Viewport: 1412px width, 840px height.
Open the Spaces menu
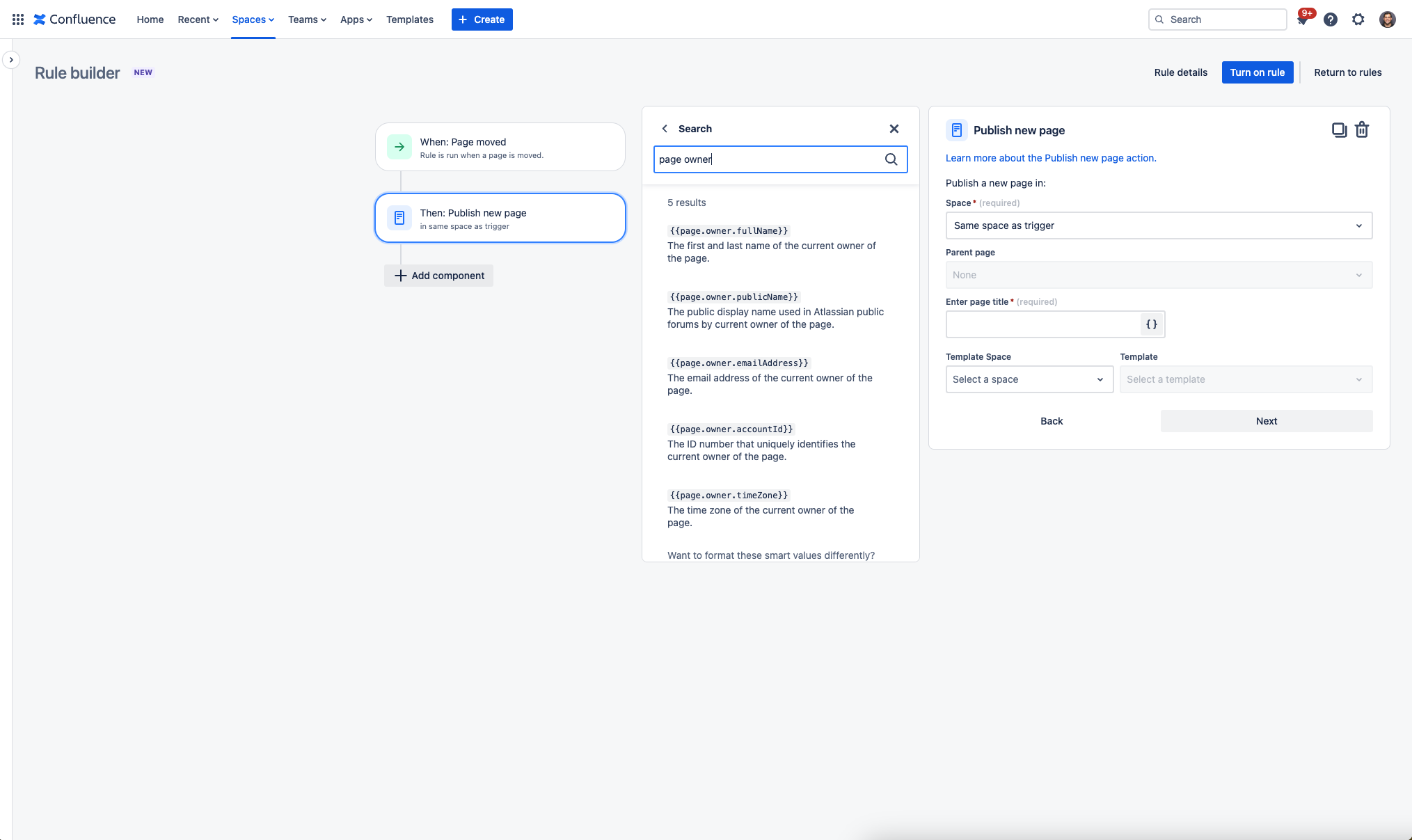coord(253,19)
